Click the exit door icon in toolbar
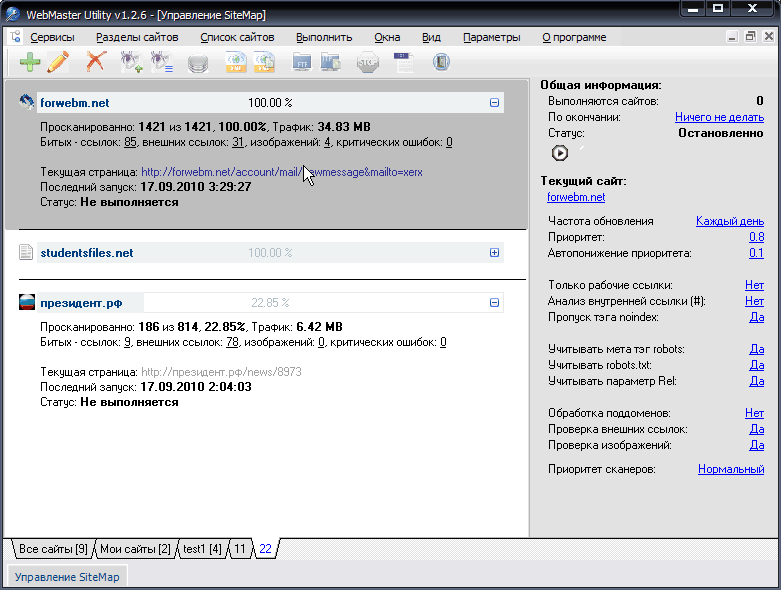781x590 pixels. coord(440,63)
